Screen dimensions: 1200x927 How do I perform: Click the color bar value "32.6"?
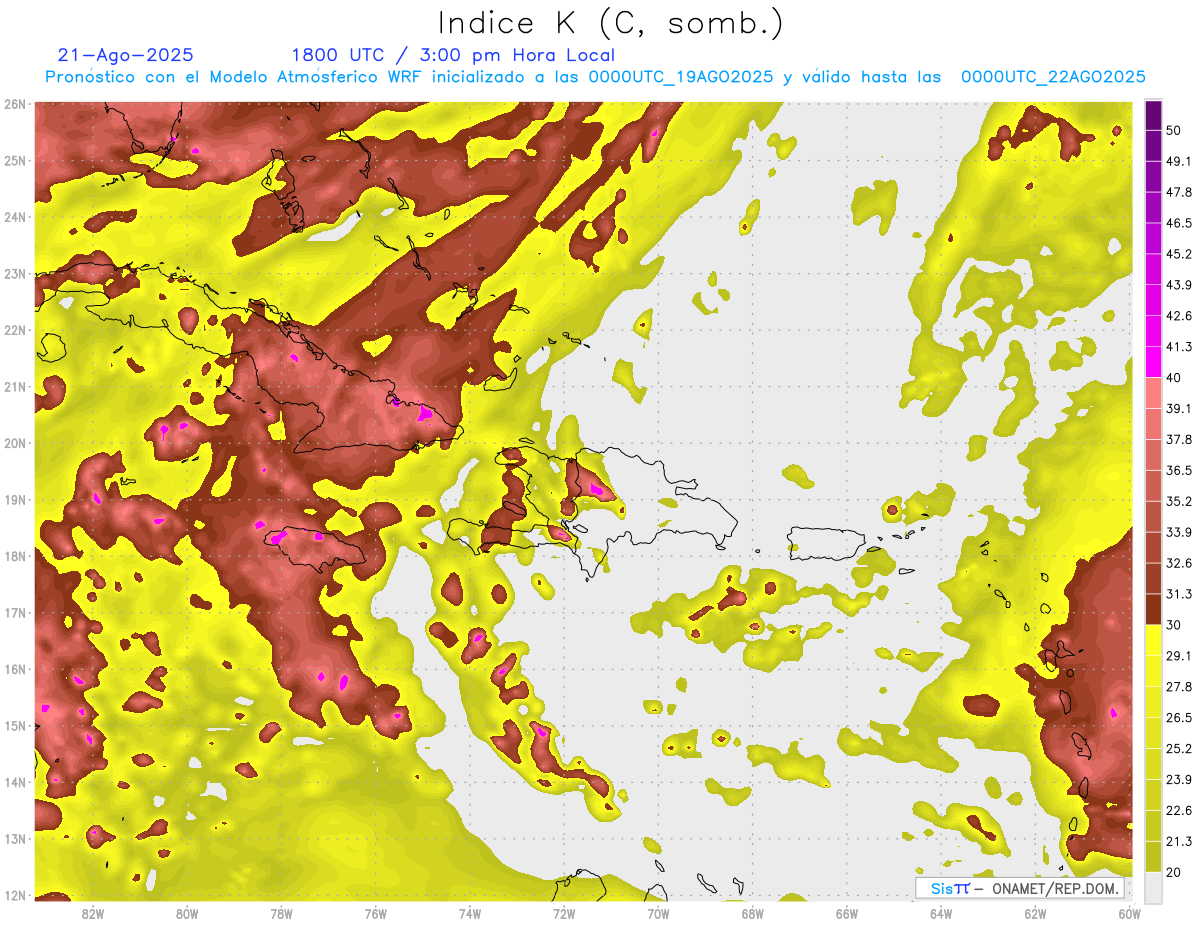pos(1179,564)
